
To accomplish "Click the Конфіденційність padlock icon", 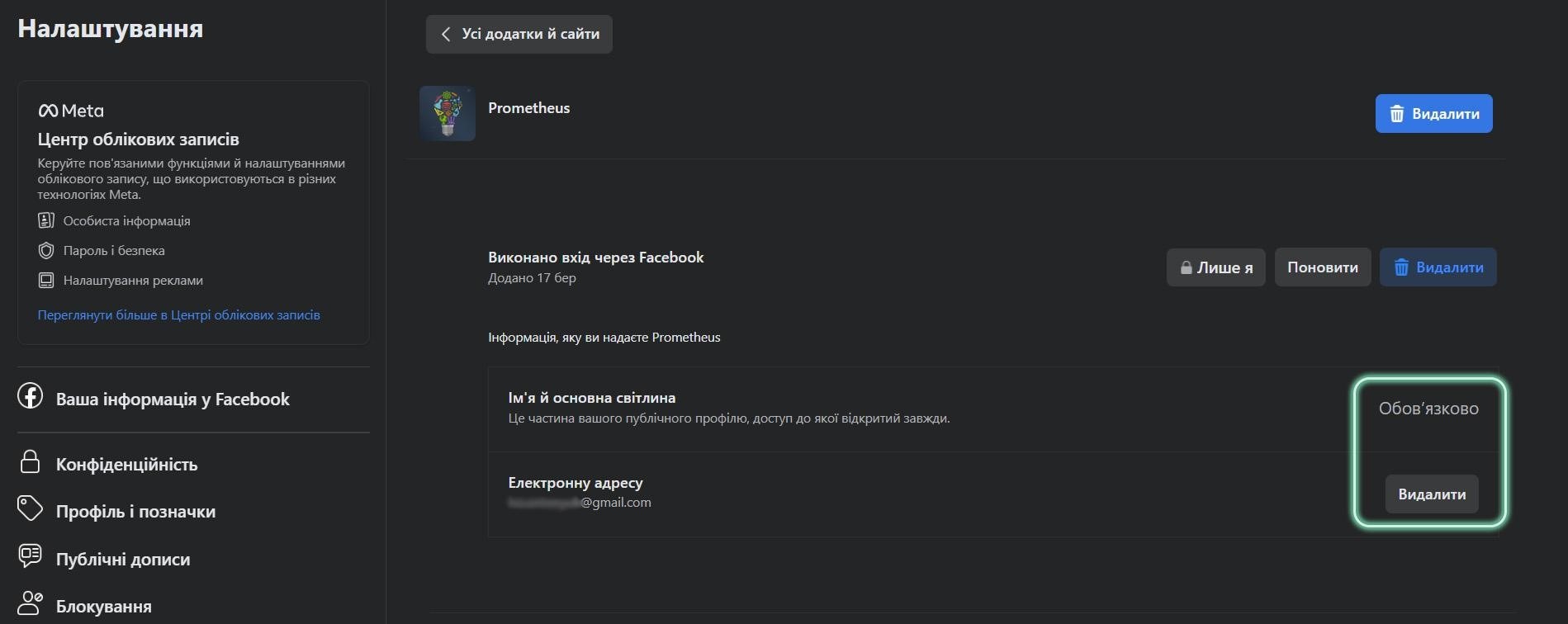I will [x=31, y=461].
